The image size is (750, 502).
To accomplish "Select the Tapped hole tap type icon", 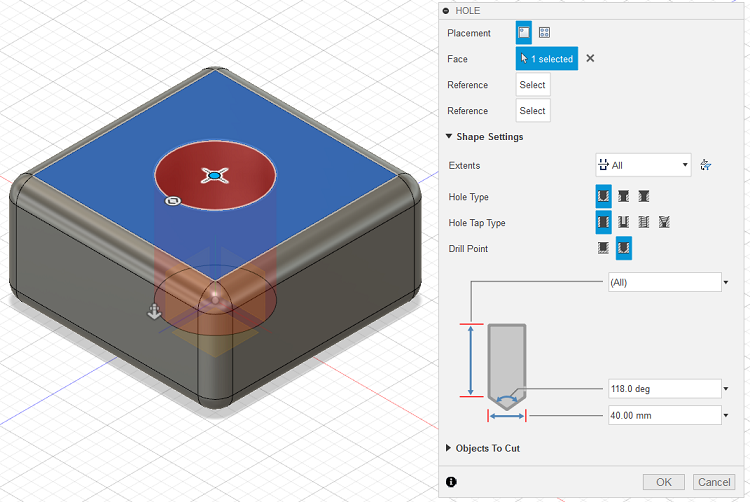I will [x=644, y=222].
